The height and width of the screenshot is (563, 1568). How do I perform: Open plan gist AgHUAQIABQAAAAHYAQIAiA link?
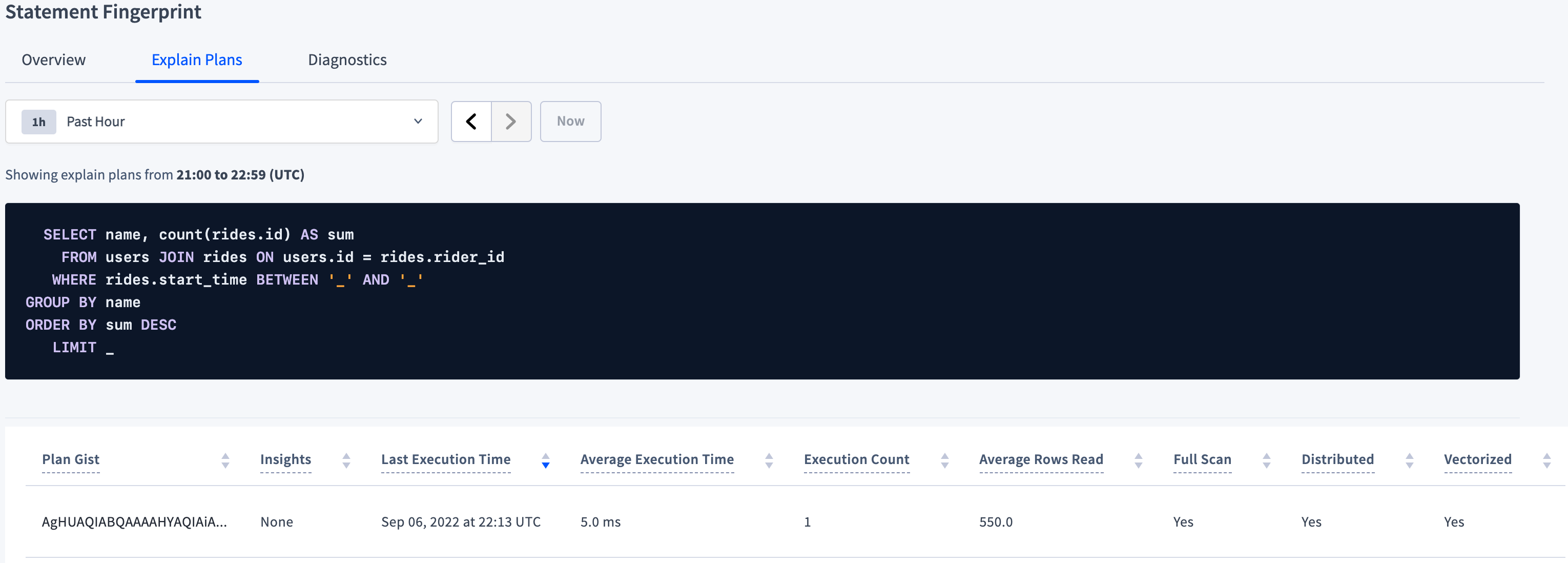(x=134, y=521)
